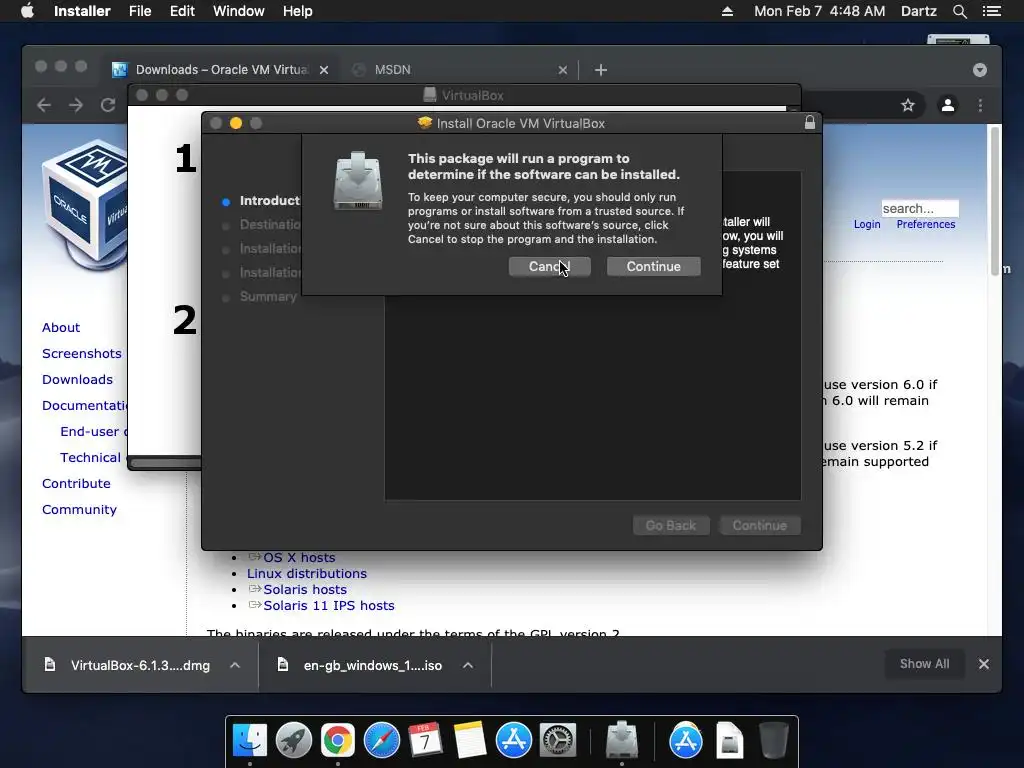The height and width of the screenshot is (768, 1024).
Task: Open the Solaris 11 IPS hosts link
Action: point(328,605)
